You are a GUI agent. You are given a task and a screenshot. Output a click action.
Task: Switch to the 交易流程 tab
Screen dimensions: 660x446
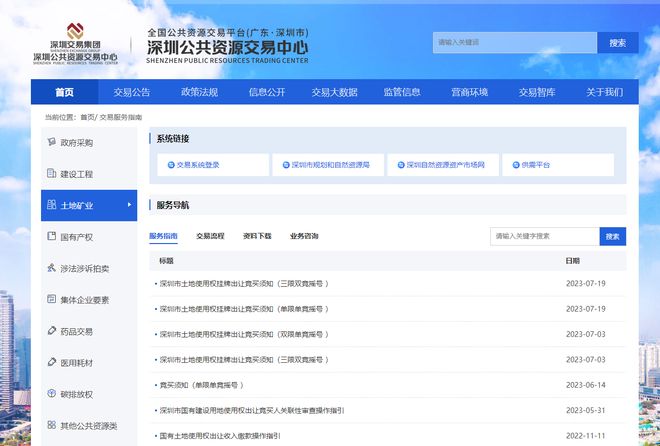coord(210,236)
